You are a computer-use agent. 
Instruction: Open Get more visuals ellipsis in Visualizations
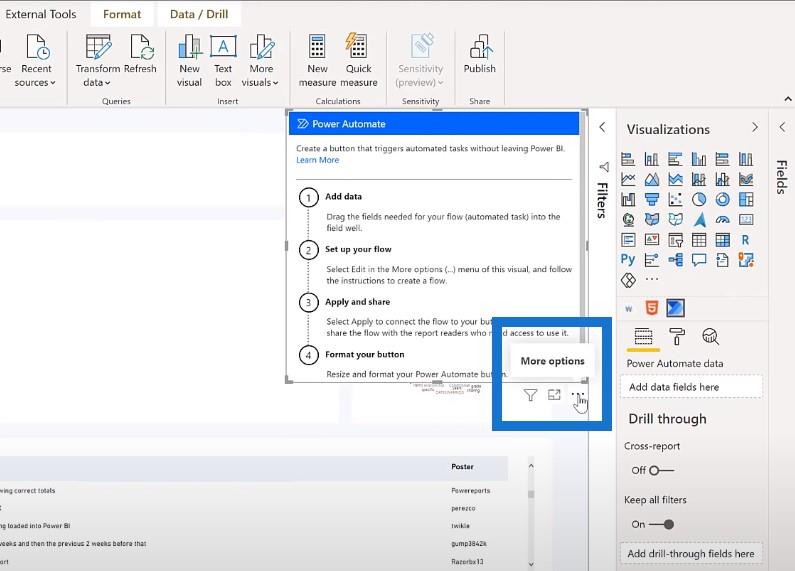point(652,279)
